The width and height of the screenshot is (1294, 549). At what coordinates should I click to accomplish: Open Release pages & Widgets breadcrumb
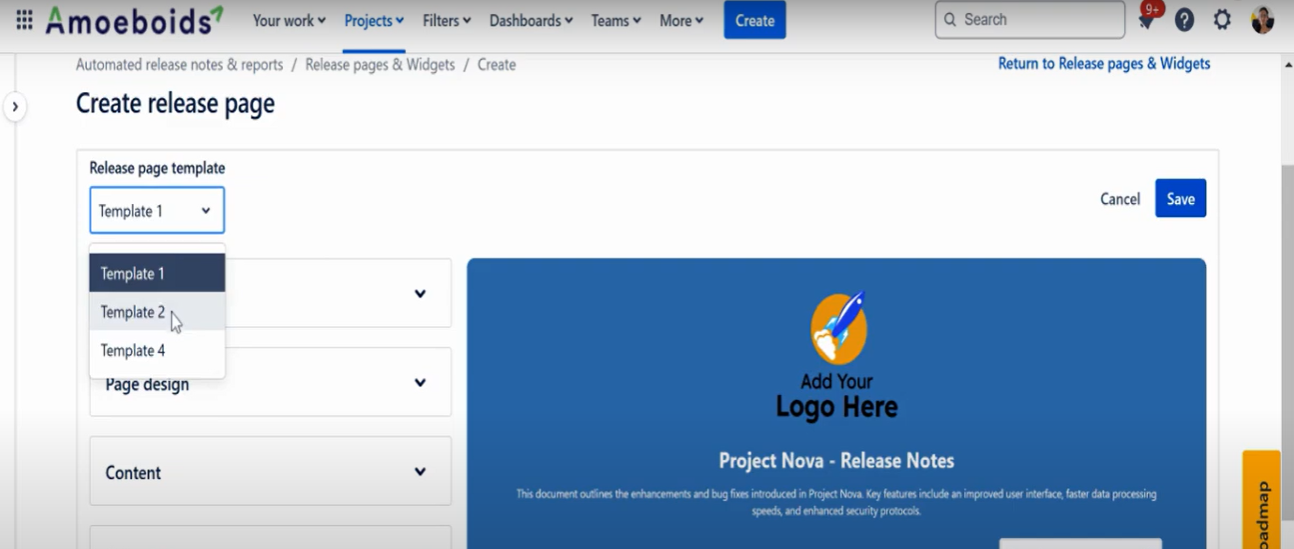coord(380,64)
